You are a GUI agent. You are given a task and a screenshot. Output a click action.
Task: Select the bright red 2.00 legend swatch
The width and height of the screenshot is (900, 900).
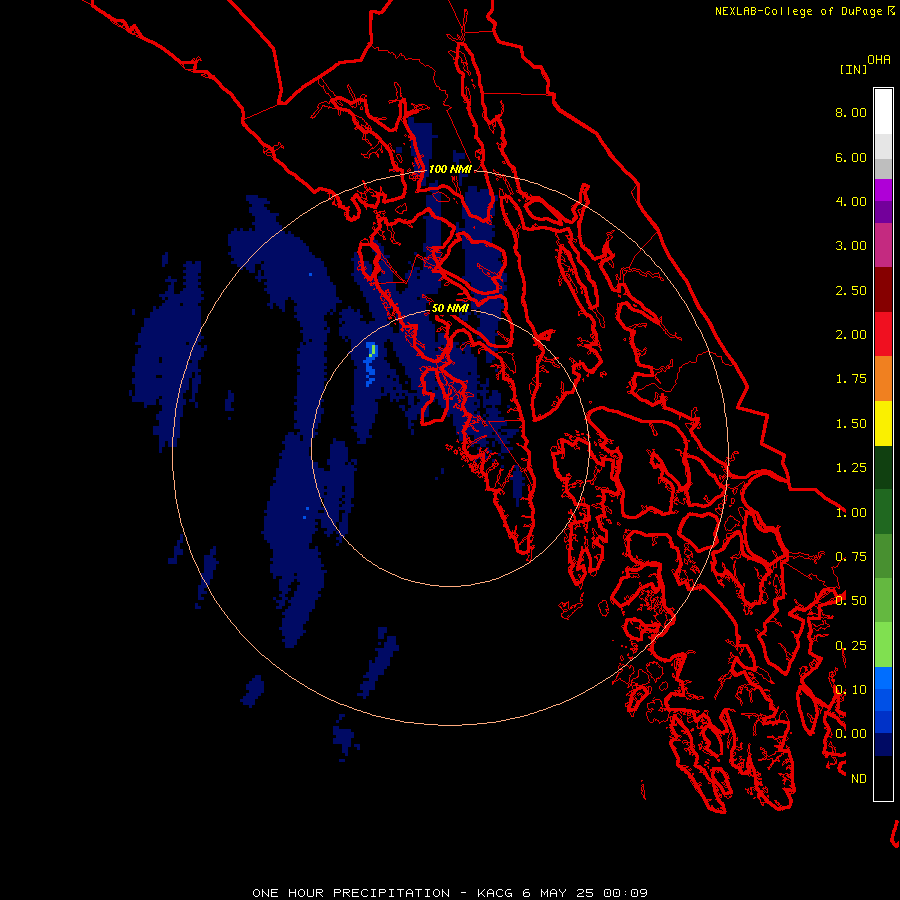[883, 334]
